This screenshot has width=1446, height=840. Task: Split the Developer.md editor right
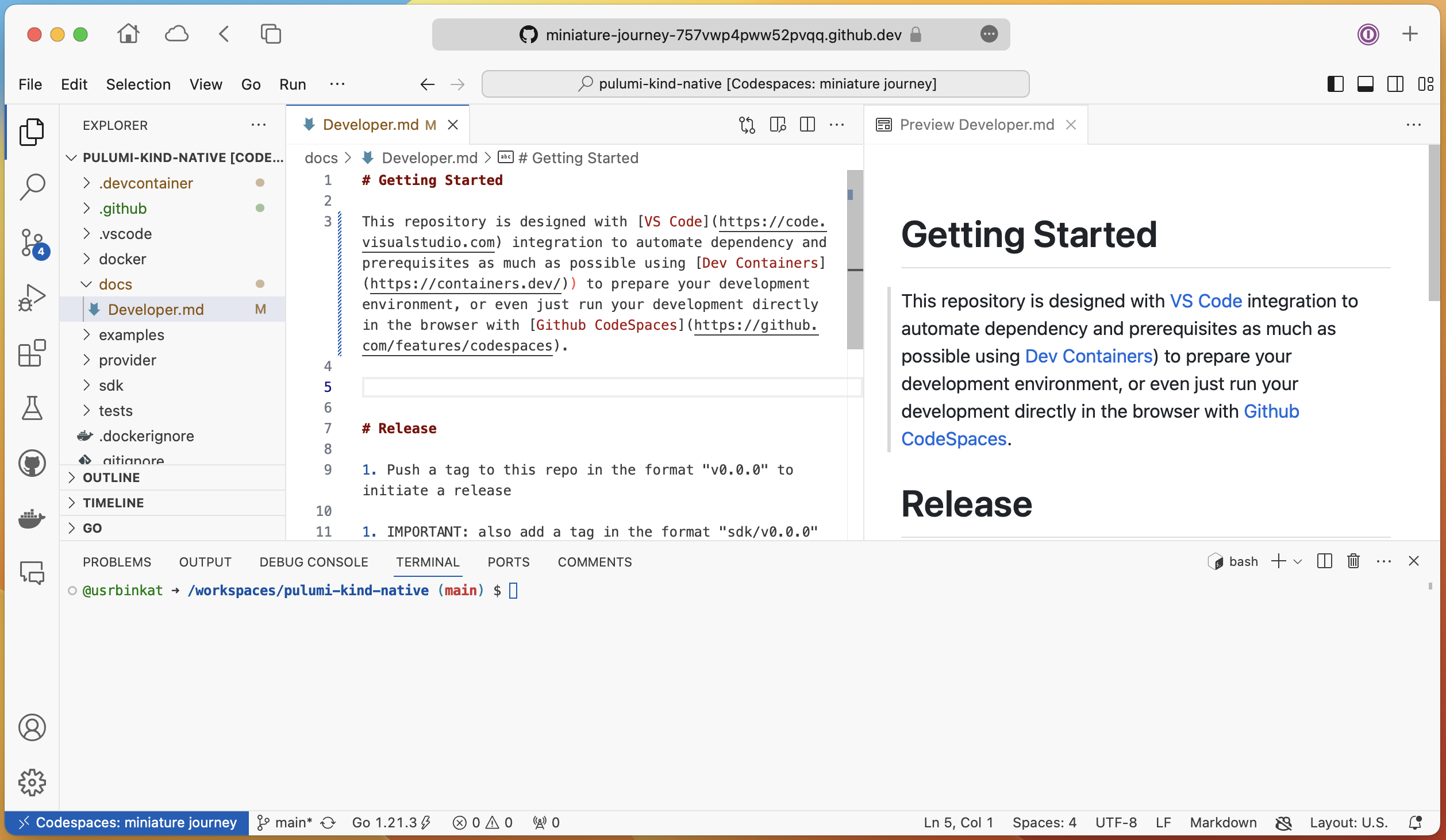pyautogui.click(x=807, y=125)
